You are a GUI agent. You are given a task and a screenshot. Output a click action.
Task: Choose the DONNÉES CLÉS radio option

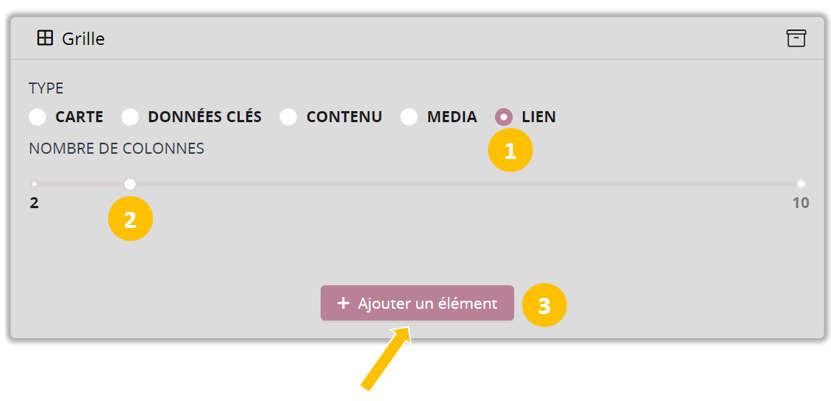coord(130,117)
